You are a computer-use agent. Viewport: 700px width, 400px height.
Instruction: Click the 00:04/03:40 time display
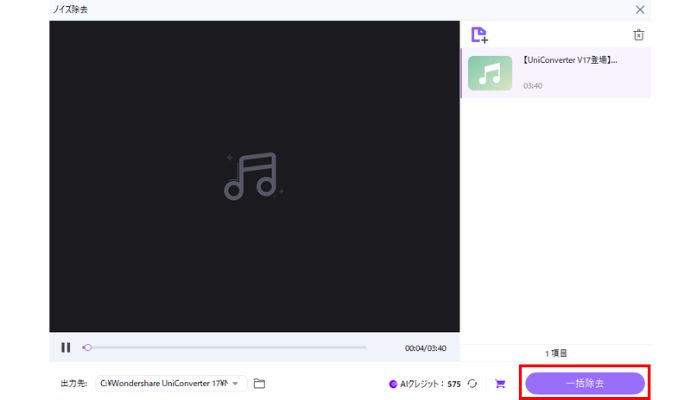425,348
